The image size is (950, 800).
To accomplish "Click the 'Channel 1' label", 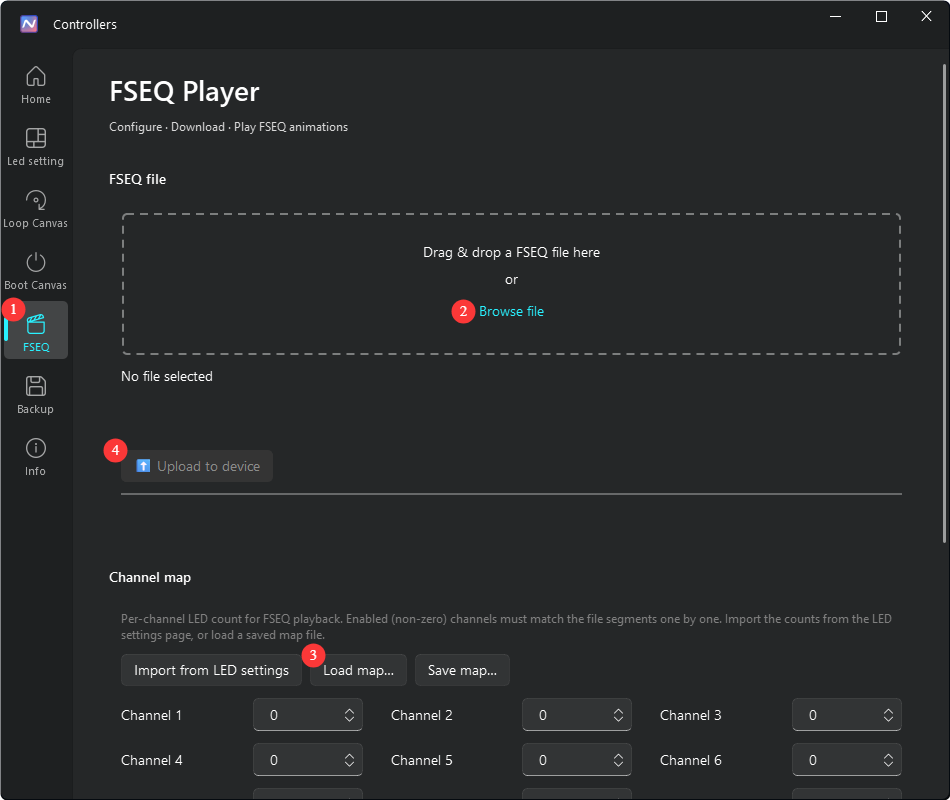I will coord(151,715).
